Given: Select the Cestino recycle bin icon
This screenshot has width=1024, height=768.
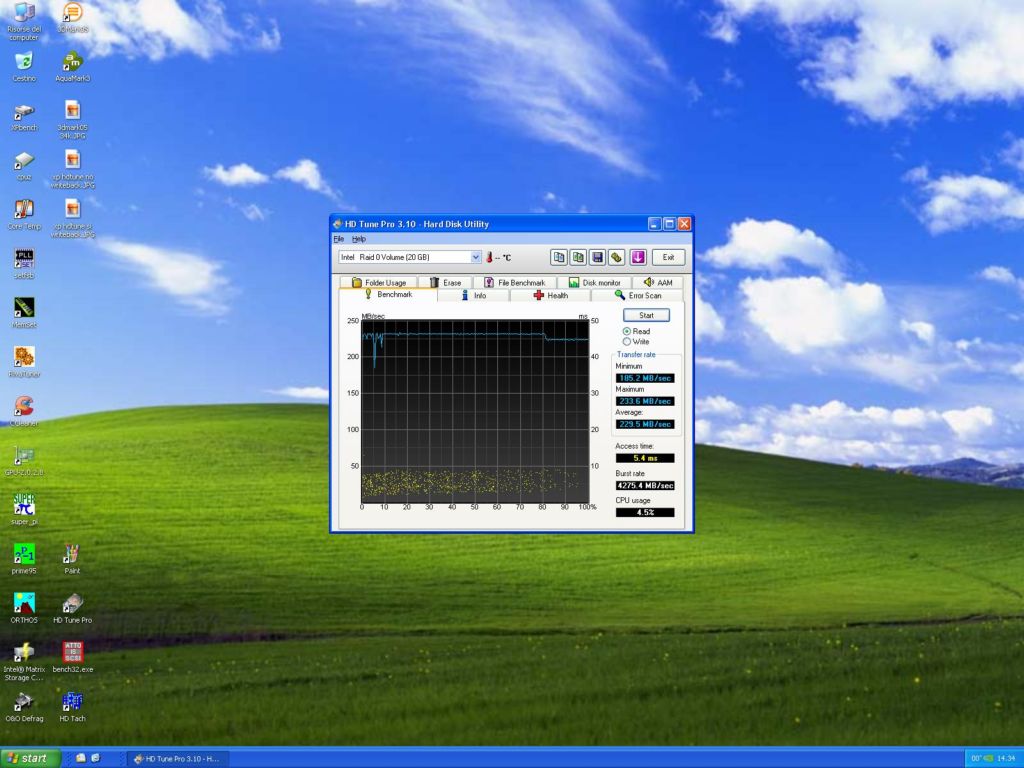Looking at the screenshot, I should [x=24, y=67].
